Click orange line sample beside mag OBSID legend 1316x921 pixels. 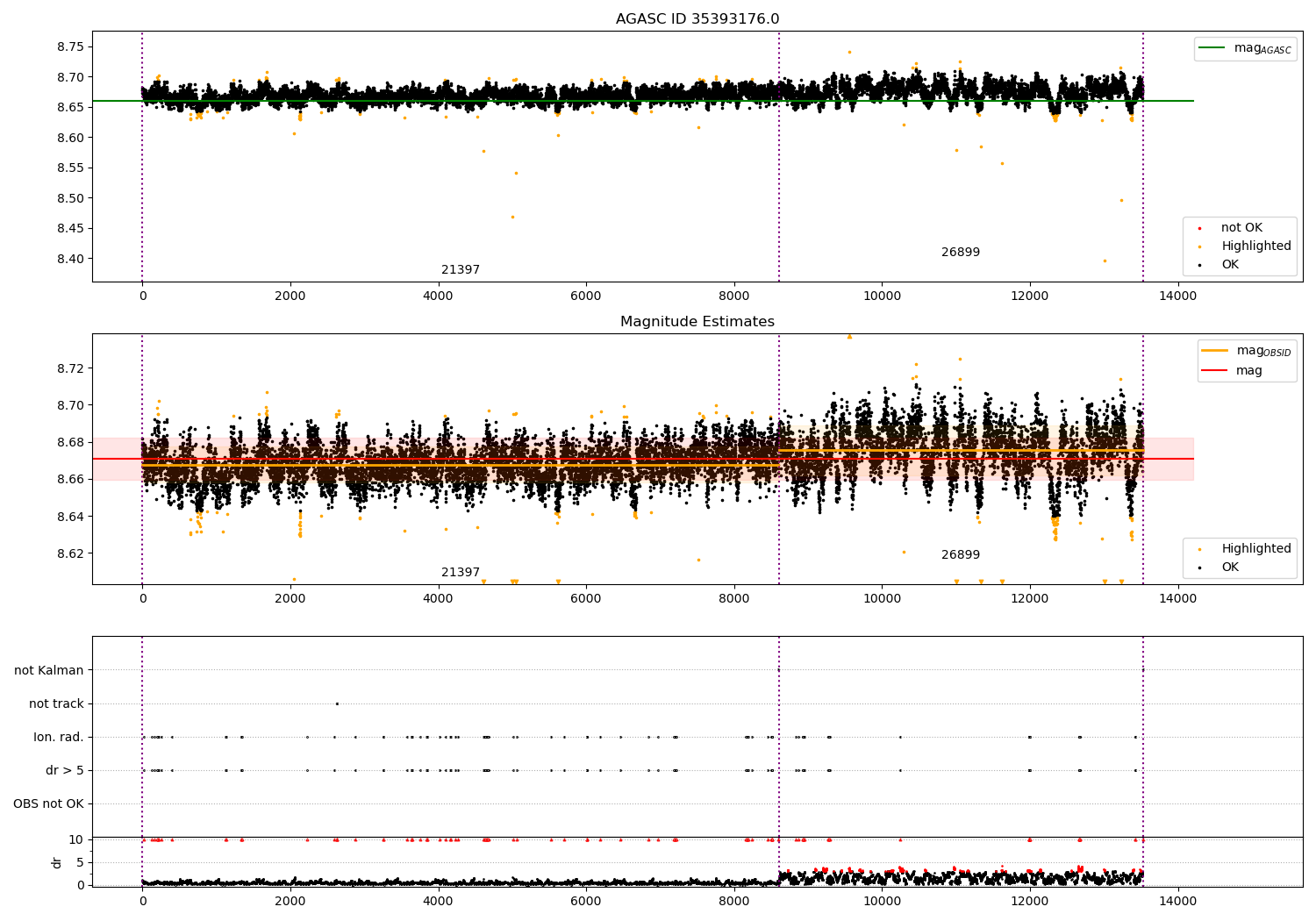[1215, 350]
